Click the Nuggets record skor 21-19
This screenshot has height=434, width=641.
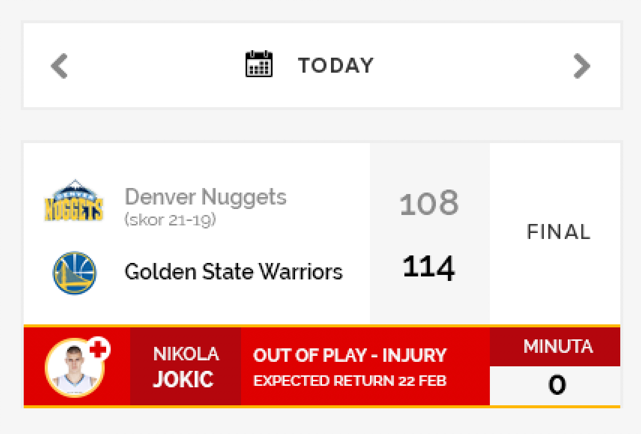point(170,220)
